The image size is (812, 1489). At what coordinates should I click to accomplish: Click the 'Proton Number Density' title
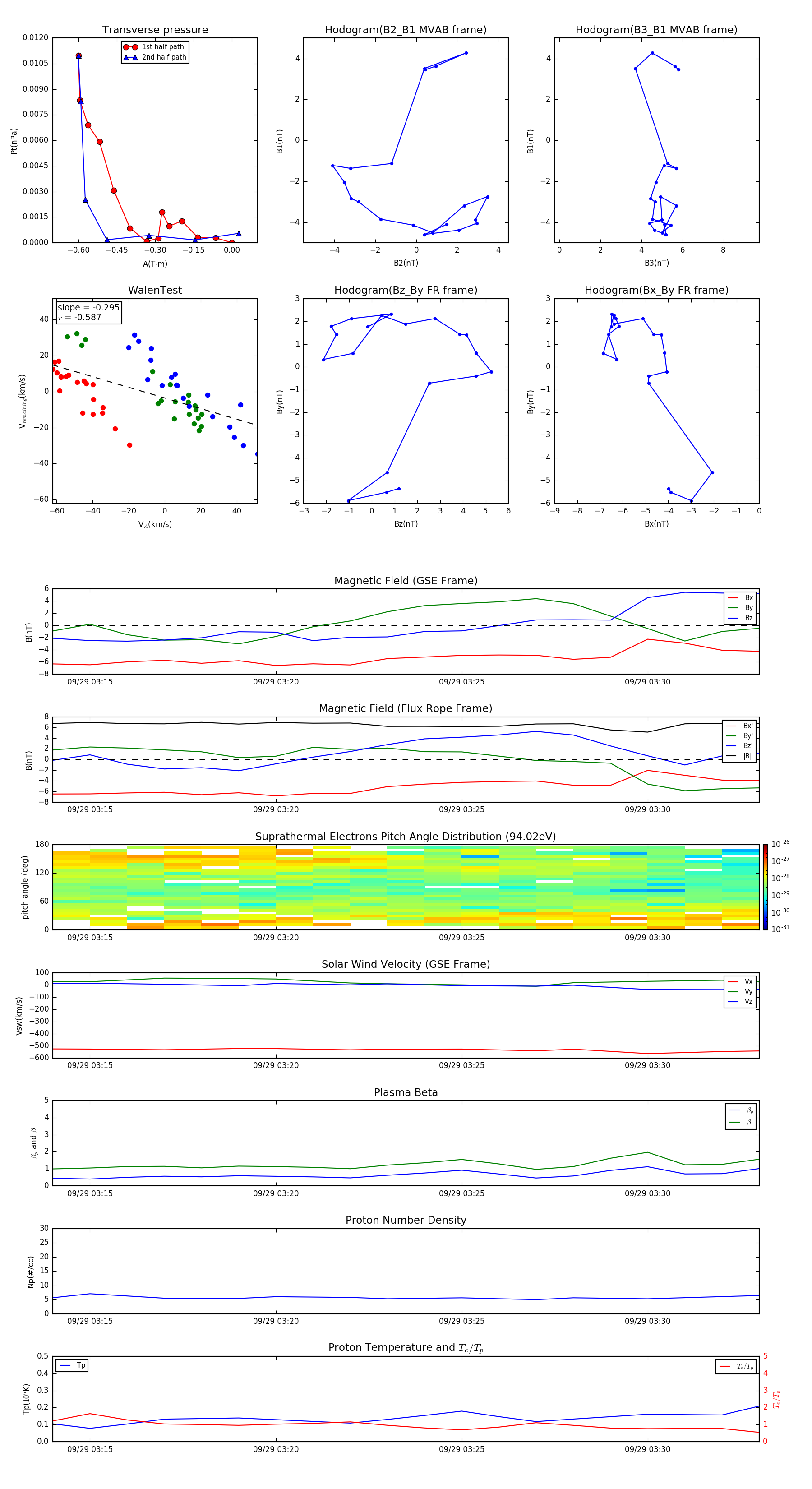(406, 1220)
